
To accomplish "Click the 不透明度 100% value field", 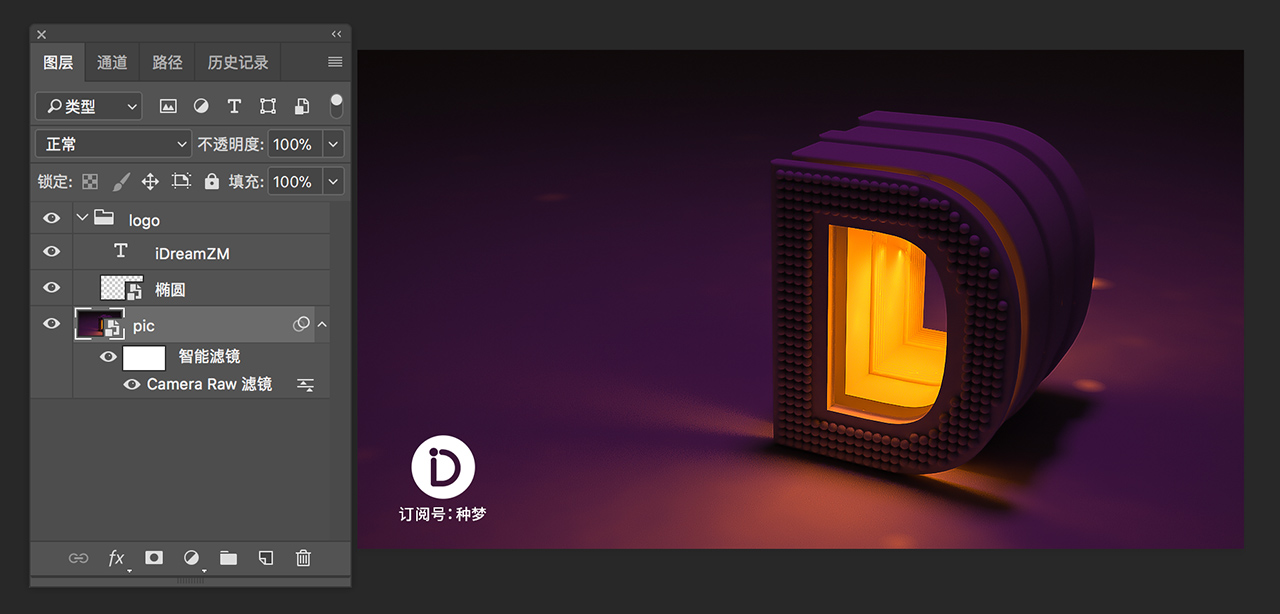I will (x=293, y=144).
